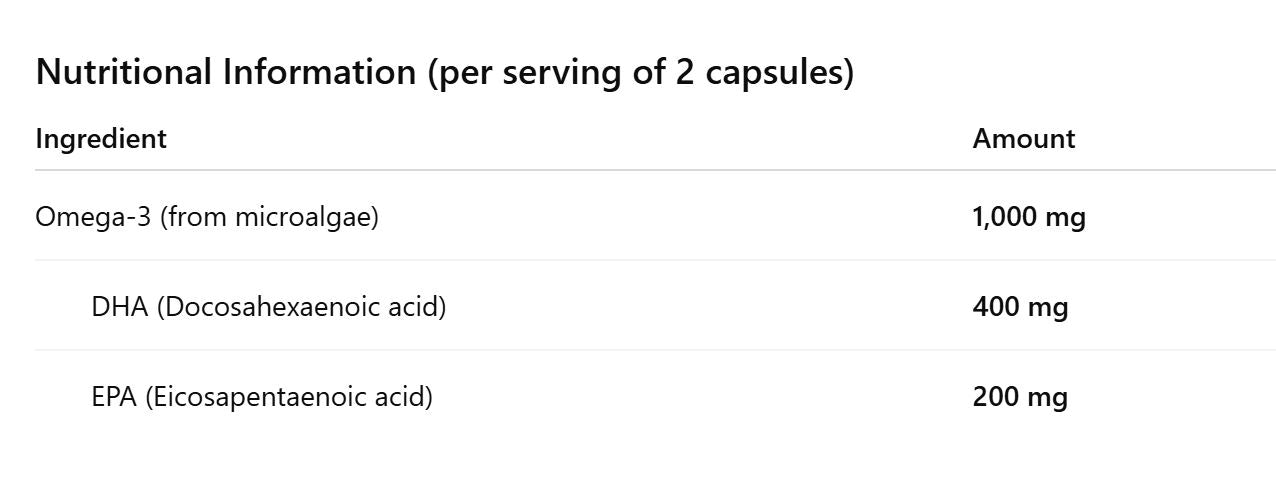The image size is (1276, 495).
Task: Click the 200 mg amount value
Action: tap(1020, 397)
